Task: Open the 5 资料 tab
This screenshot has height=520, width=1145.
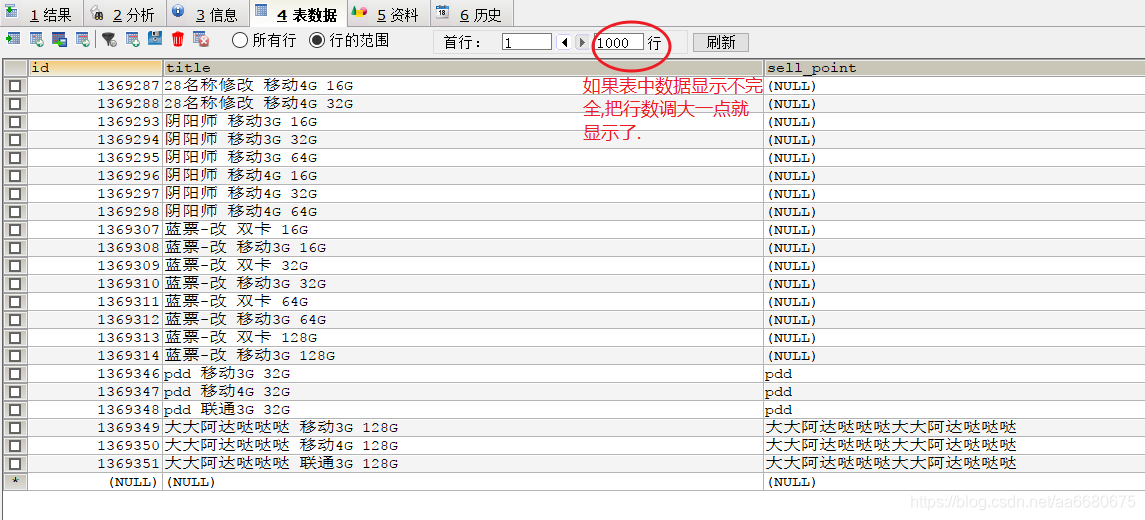Action: (x=387, y=13)
